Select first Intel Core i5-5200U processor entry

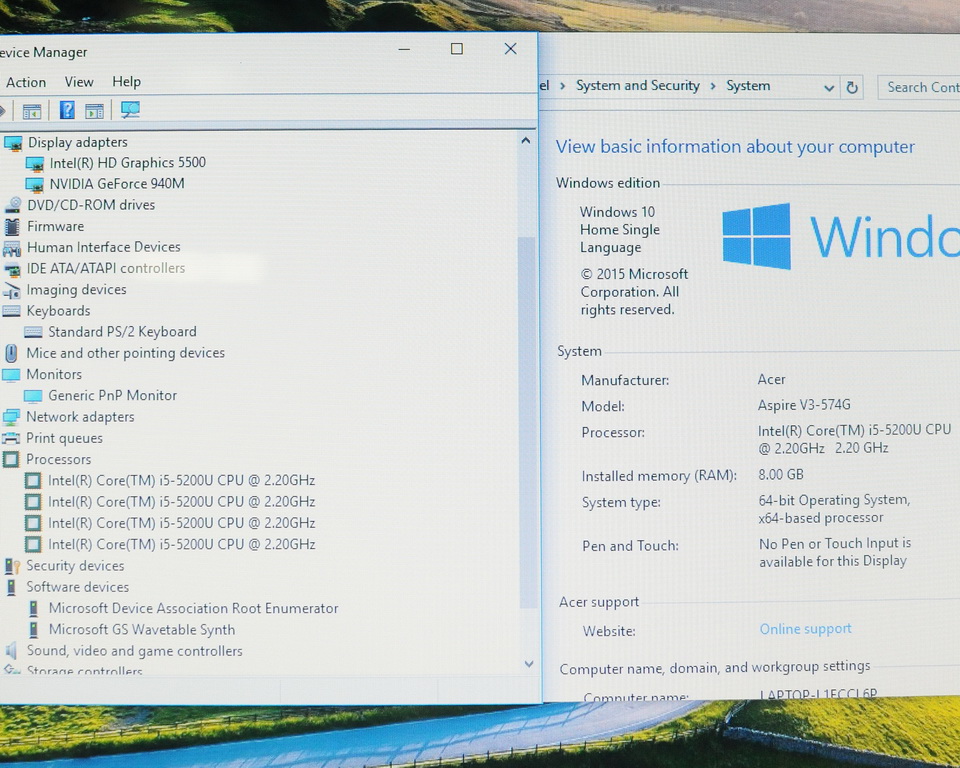pyautogui.click(x=181, y=480)
